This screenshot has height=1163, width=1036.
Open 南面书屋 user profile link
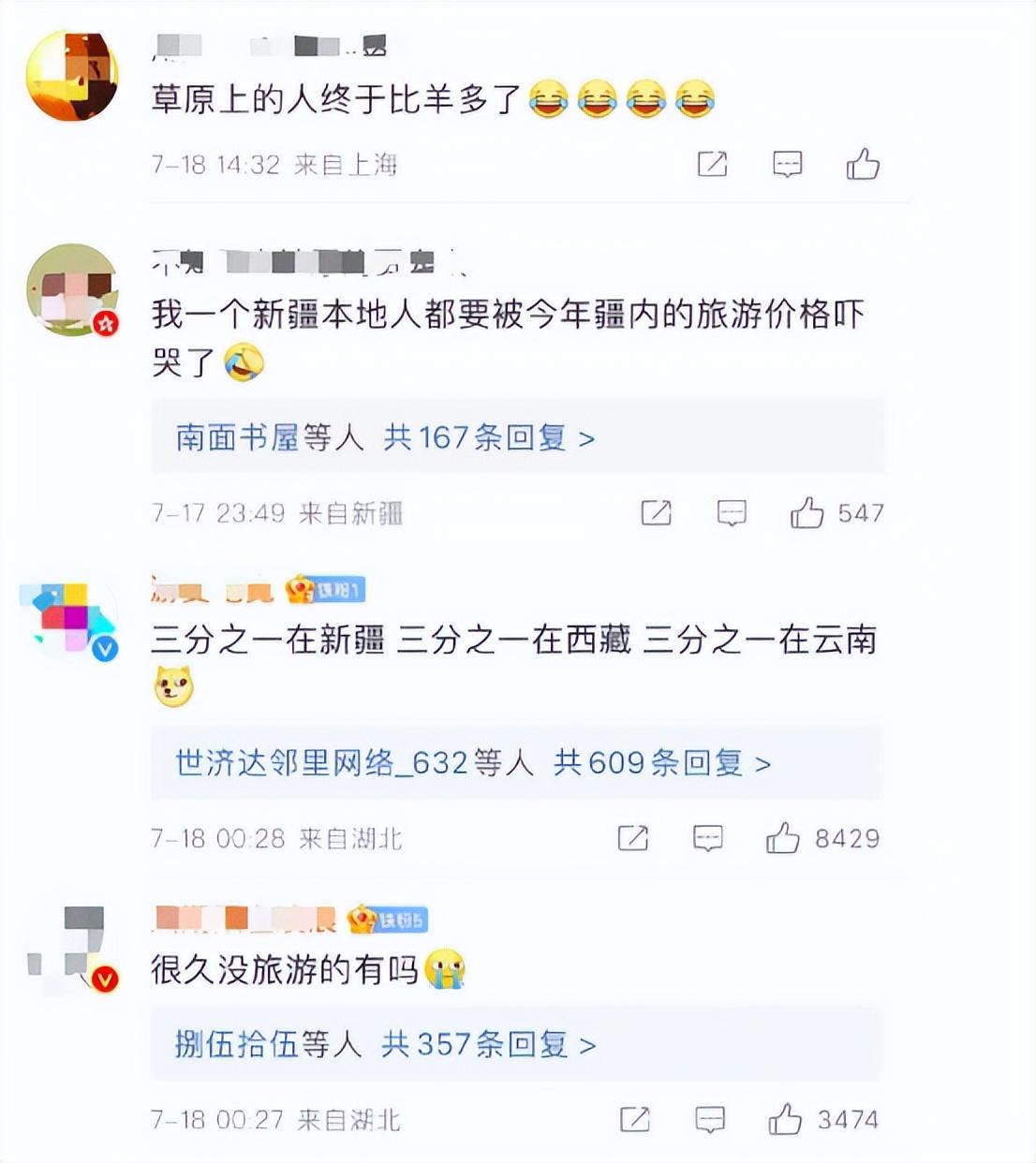(237, 437)
